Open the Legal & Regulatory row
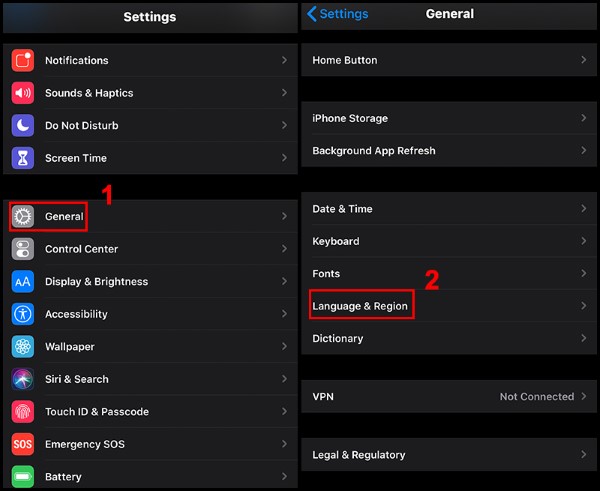This screenshot has height=491, width=600. tap(359, 455)
